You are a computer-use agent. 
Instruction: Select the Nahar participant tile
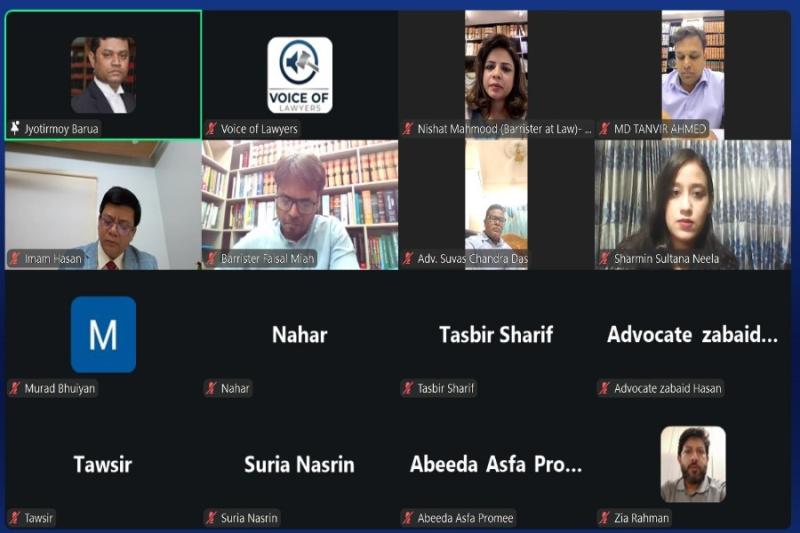(300, 334)
